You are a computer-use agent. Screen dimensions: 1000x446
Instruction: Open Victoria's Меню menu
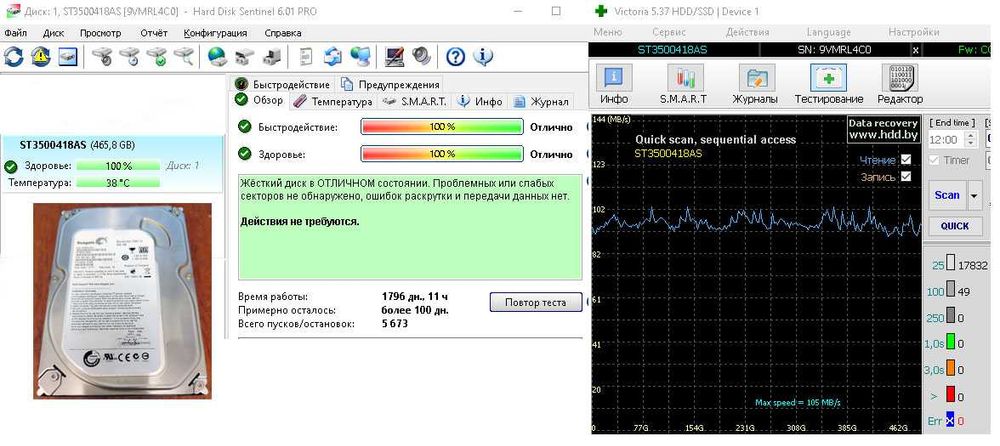[x=607, y=32]
